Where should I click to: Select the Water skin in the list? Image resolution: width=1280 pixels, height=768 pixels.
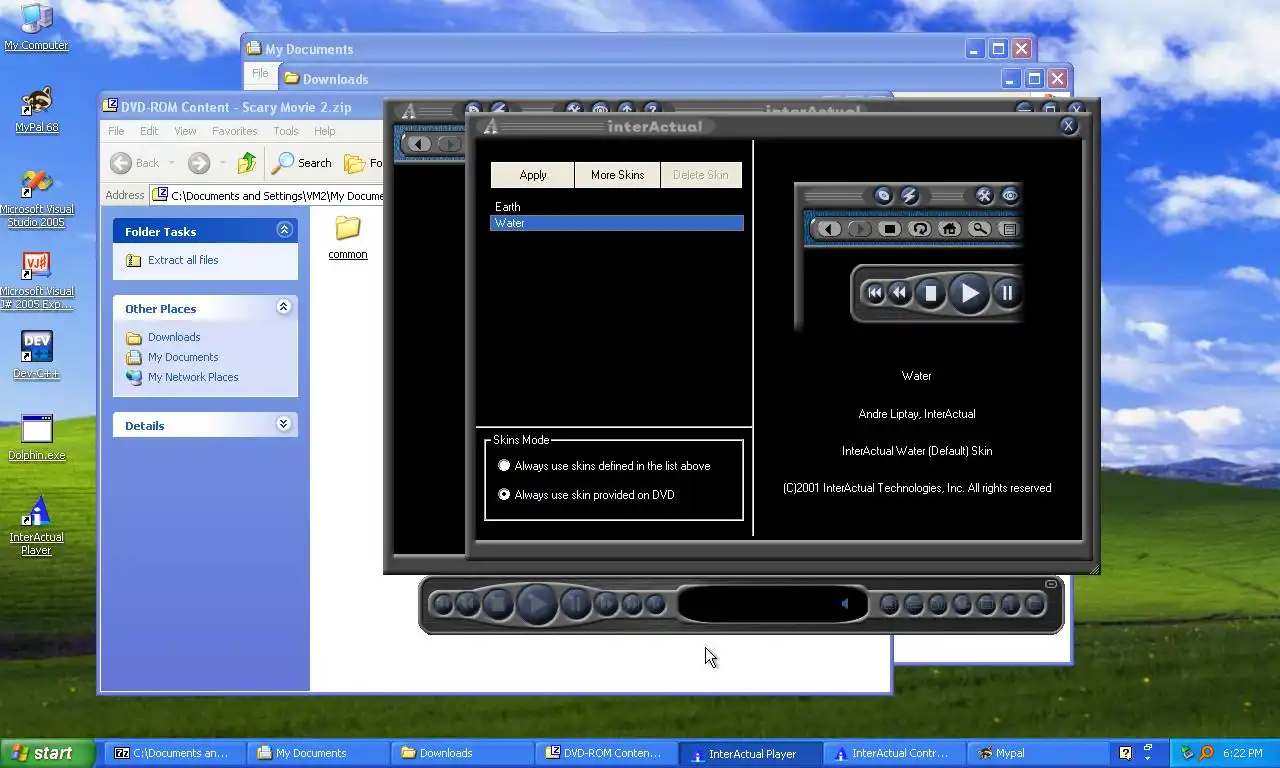pos(617,223)
